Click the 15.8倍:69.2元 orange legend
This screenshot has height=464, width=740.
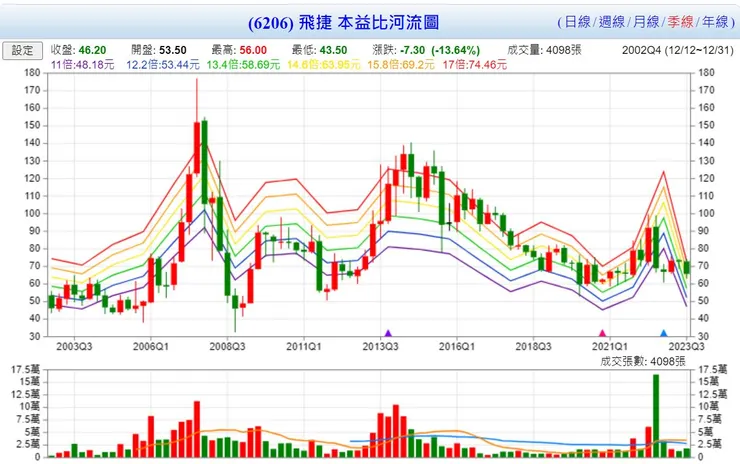(401, 65)
